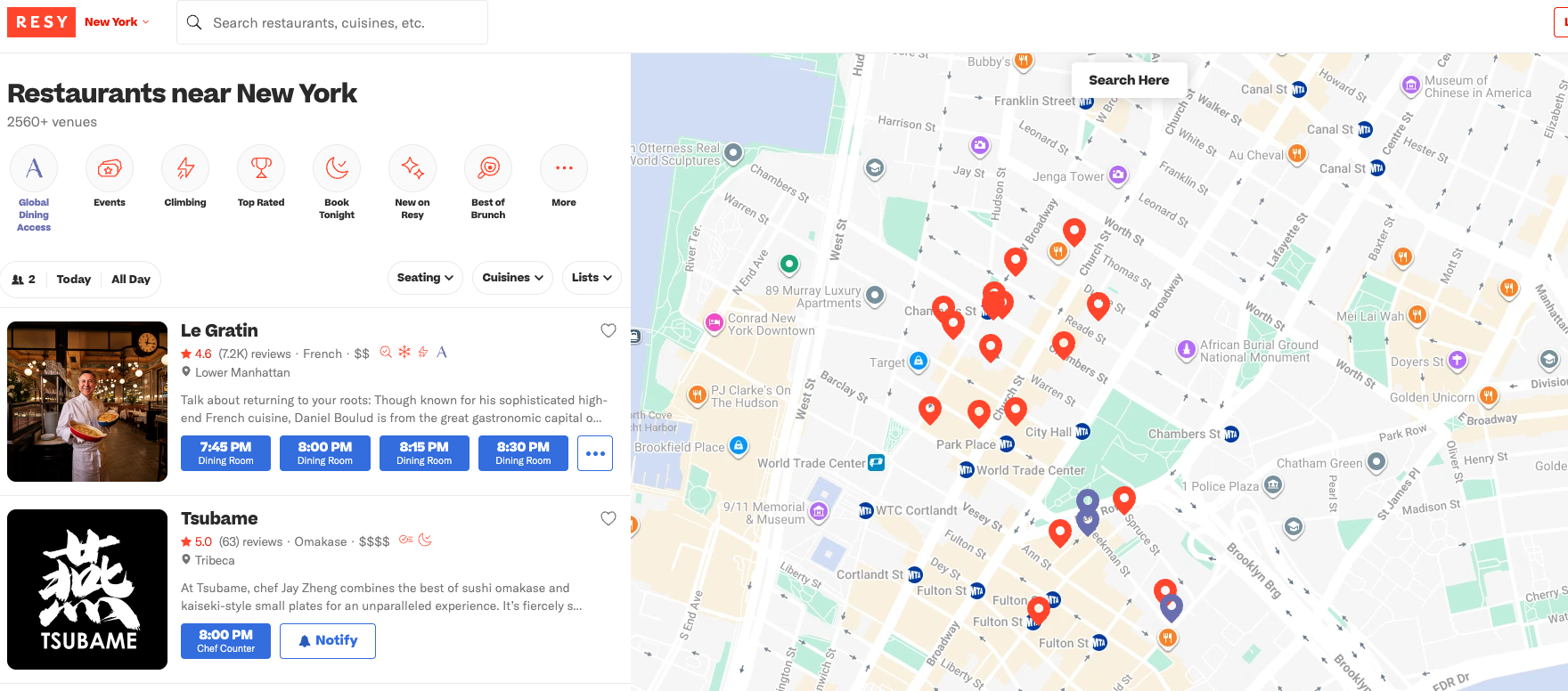This screenshot has width=1568, height=691.
Task: Book Le Gratin 8:15 PM Dining Room
Action: point(424,453)
